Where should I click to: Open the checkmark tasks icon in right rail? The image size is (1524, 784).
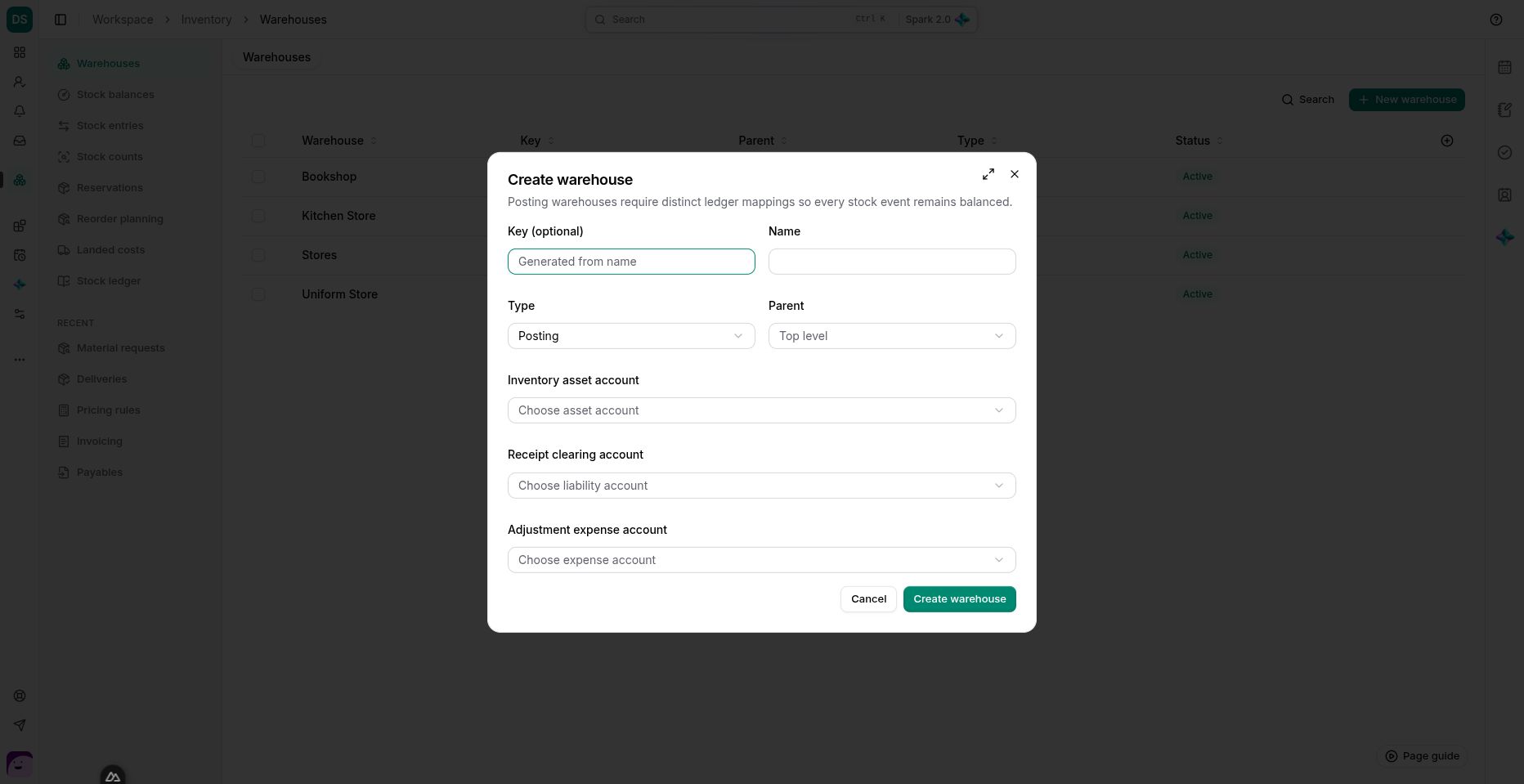pyautogui.click(x=1504, y=153)
